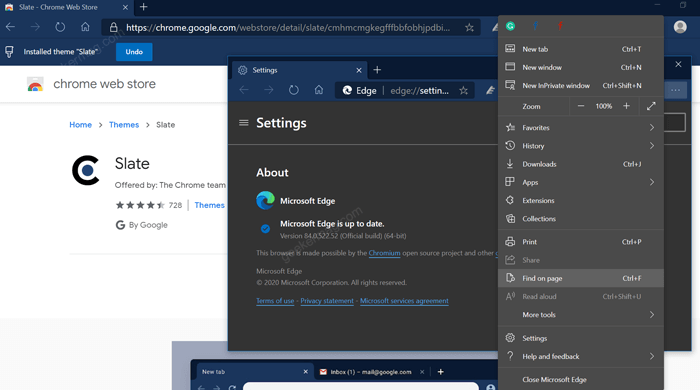
Task: Expand the History submenu
Action: 580,146
